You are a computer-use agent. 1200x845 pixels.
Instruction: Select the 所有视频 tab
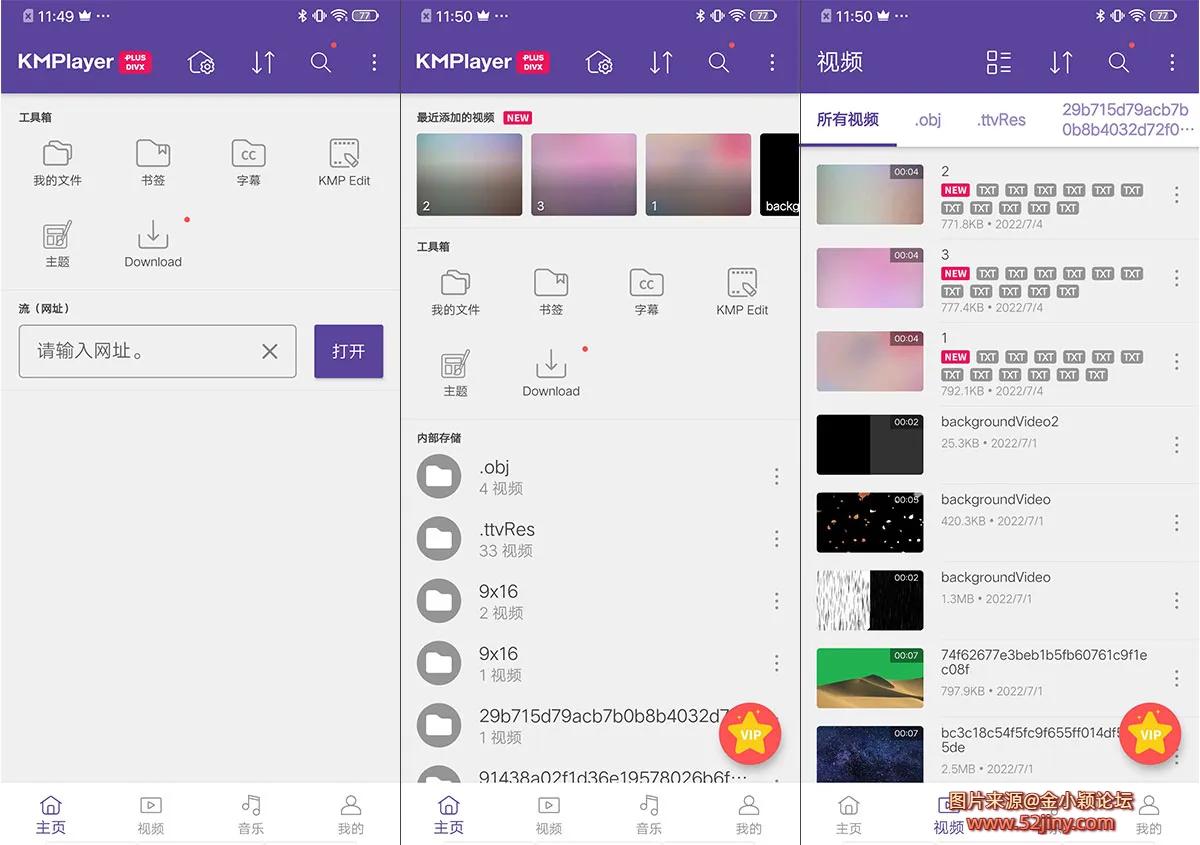[848, 120]
